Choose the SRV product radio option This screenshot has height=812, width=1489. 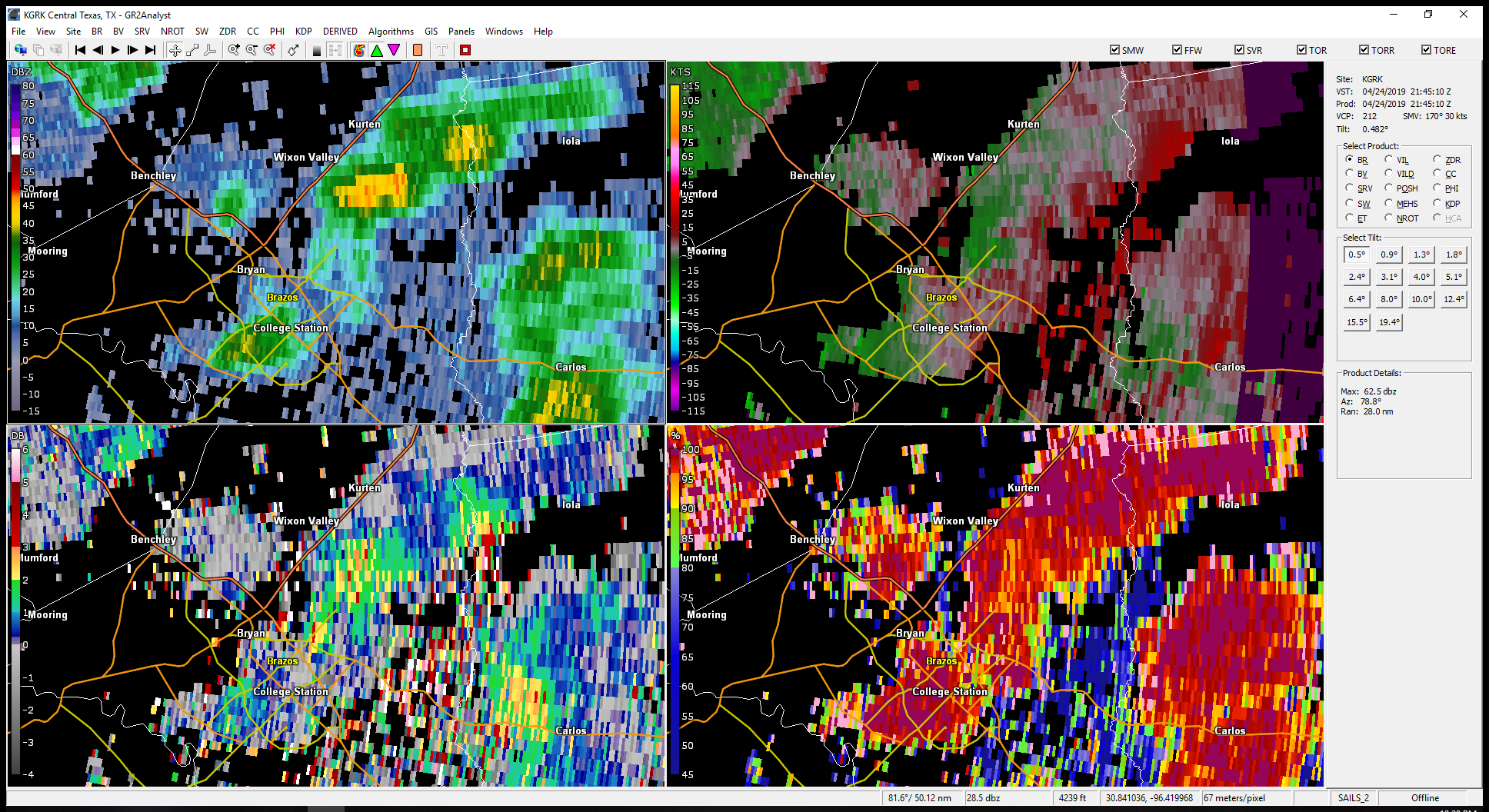1349,188
